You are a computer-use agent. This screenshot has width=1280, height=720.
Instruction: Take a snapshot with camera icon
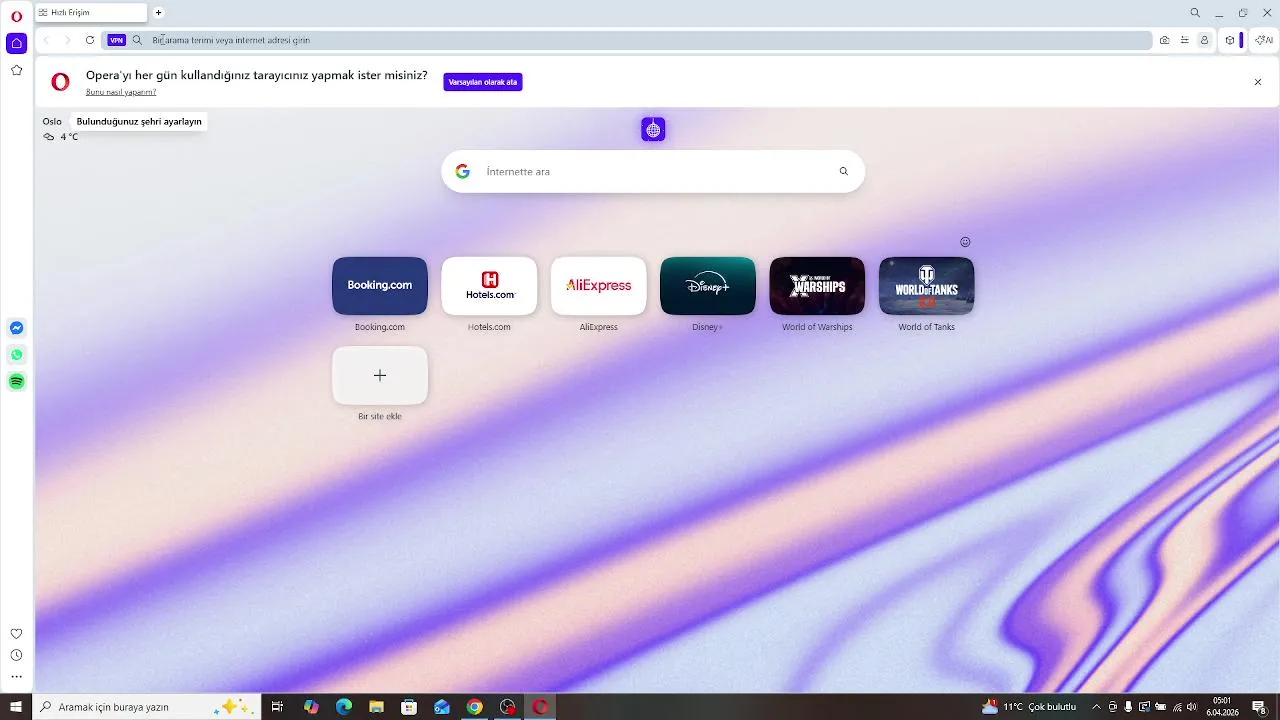click(1164, 40)
